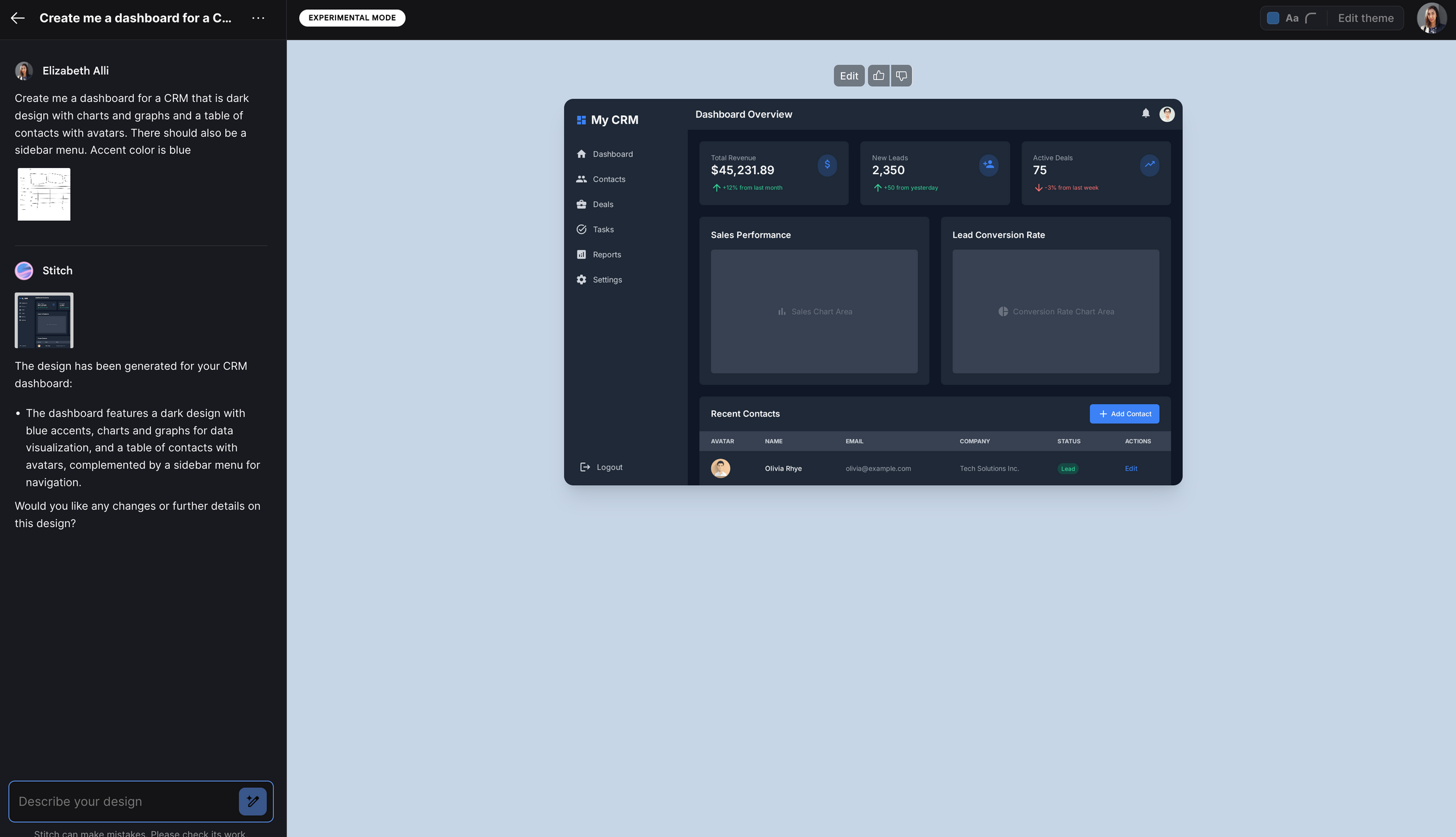The image size is (1456, 837).
Task: Click the border radius icon next to Aa
Action: pos(1312,18)
